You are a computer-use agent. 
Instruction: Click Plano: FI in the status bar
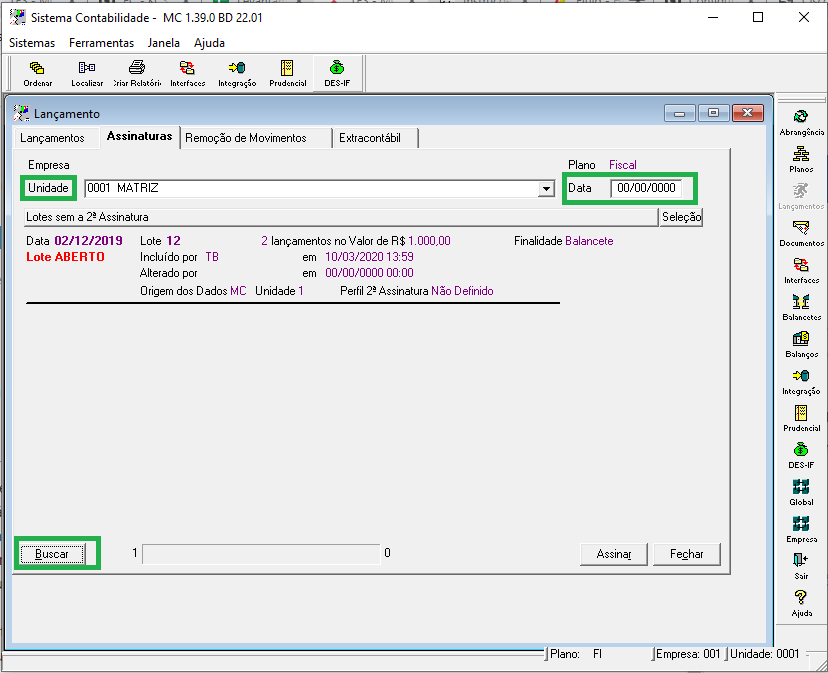click(576, 654)
